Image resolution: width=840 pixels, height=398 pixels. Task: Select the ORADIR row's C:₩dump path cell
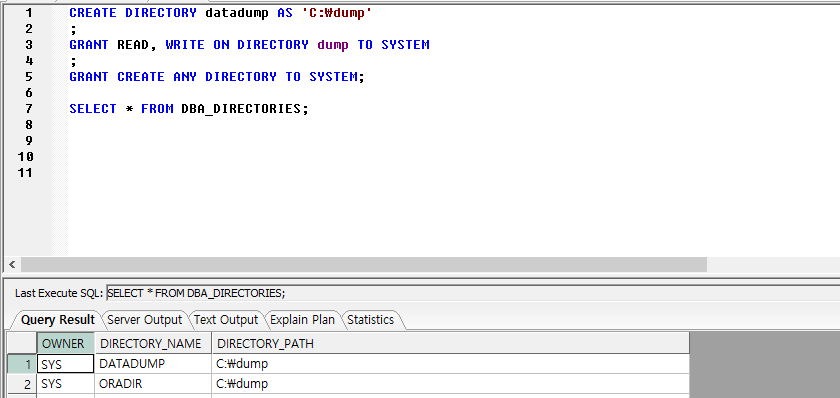pyautogui.click(x=451, y=384)
